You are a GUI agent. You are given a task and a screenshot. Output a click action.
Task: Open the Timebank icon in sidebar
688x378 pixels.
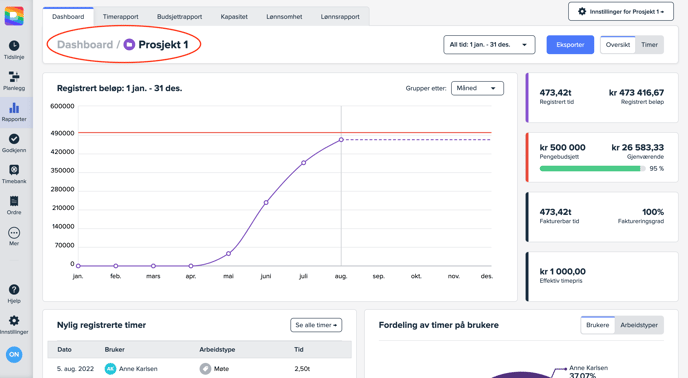14,170
